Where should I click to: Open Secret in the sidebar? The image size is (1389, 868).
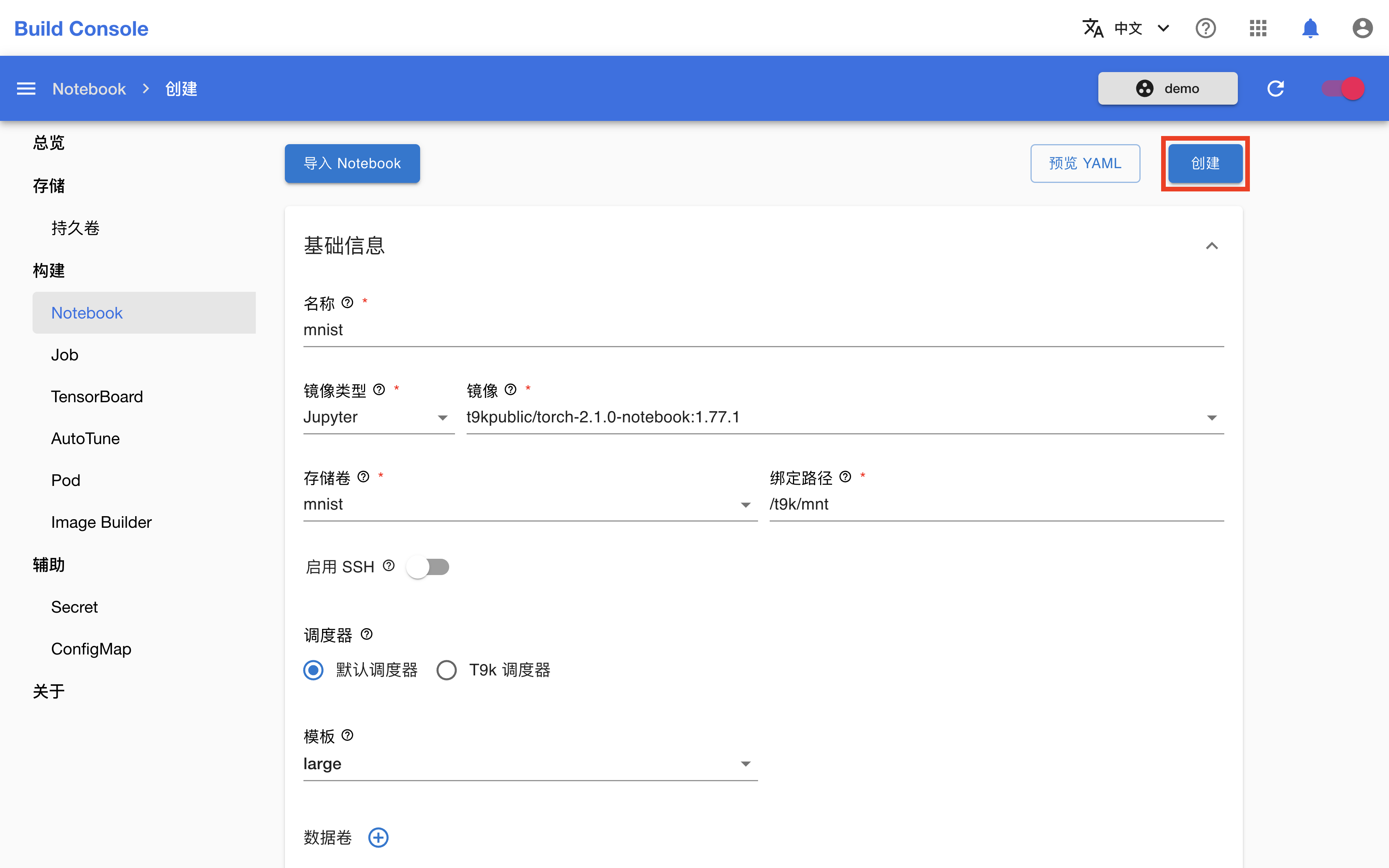[75, 607]
